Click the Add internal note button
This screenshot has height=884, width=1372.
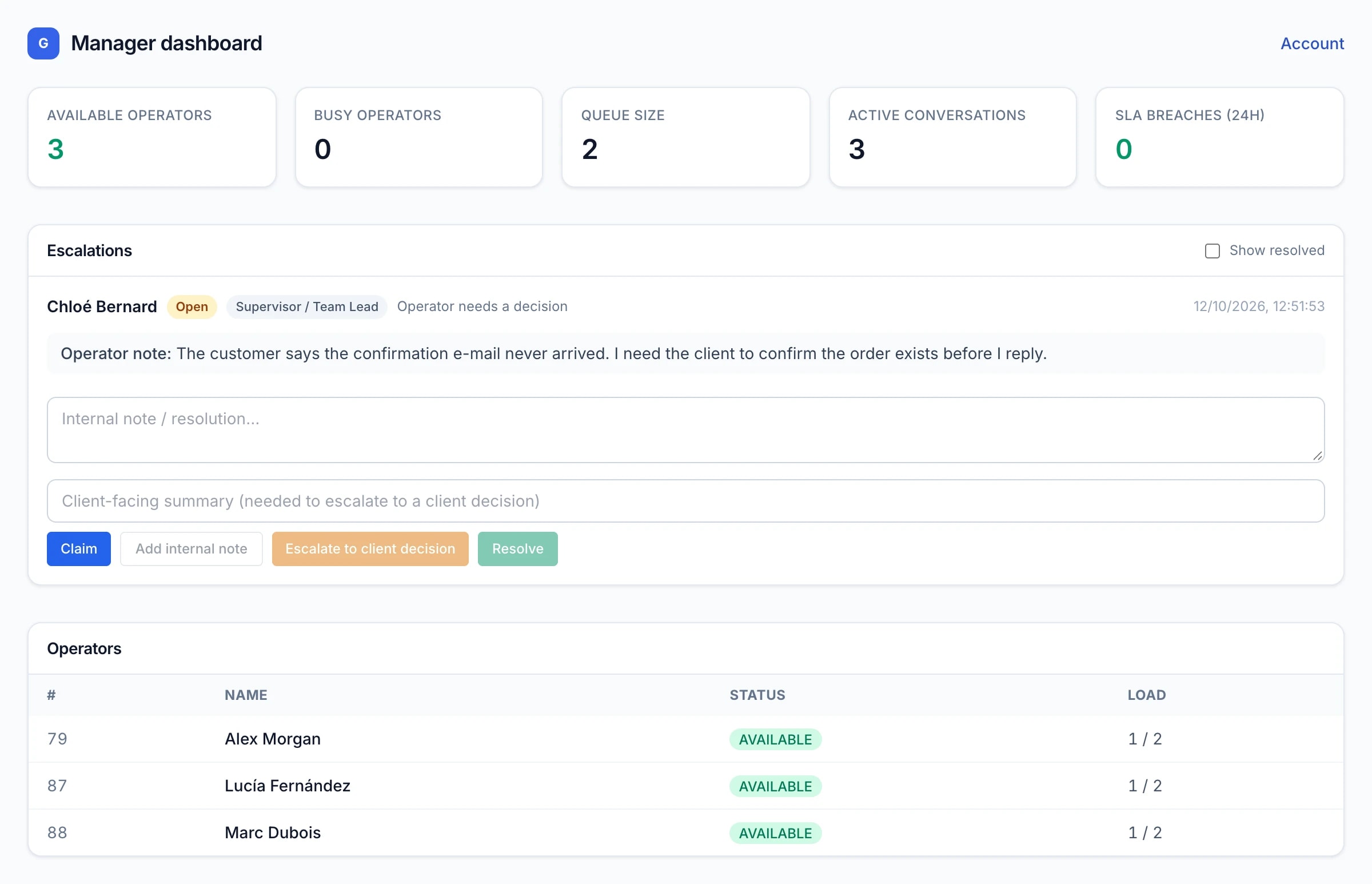[191, 549]
